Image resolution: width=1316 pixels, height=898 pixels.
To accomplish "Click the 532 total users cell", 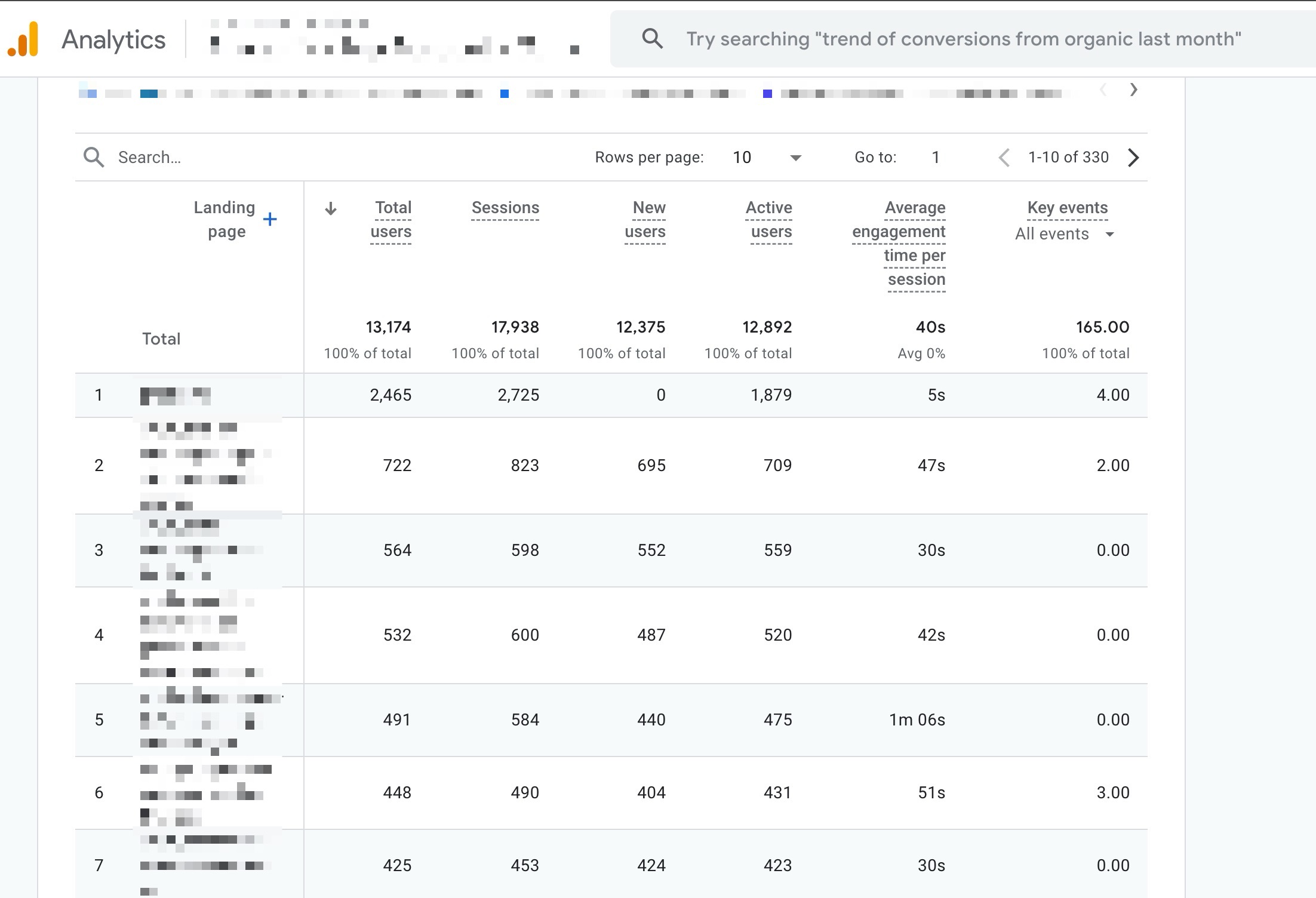I will [397, 635].
